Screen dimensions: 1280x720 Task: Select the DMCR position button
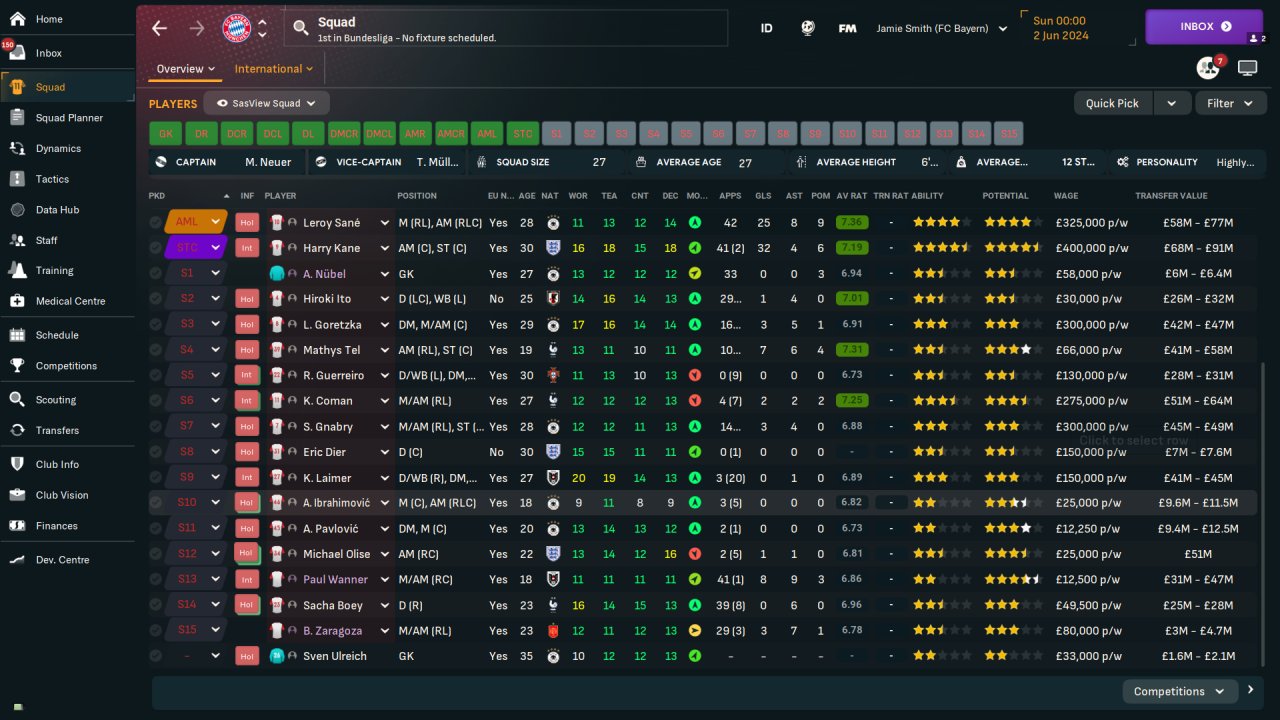coord(344,133)
